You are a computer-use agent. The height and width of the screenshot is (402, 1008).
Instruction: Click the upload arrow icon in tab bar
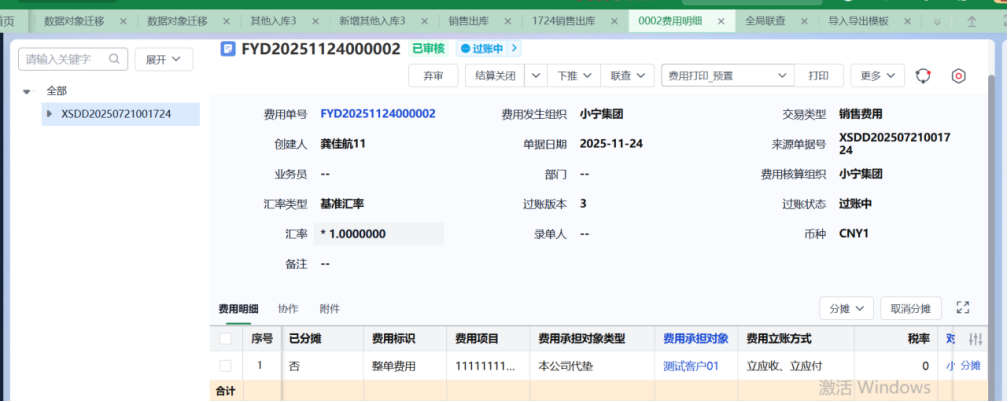(x=971, y=21)
